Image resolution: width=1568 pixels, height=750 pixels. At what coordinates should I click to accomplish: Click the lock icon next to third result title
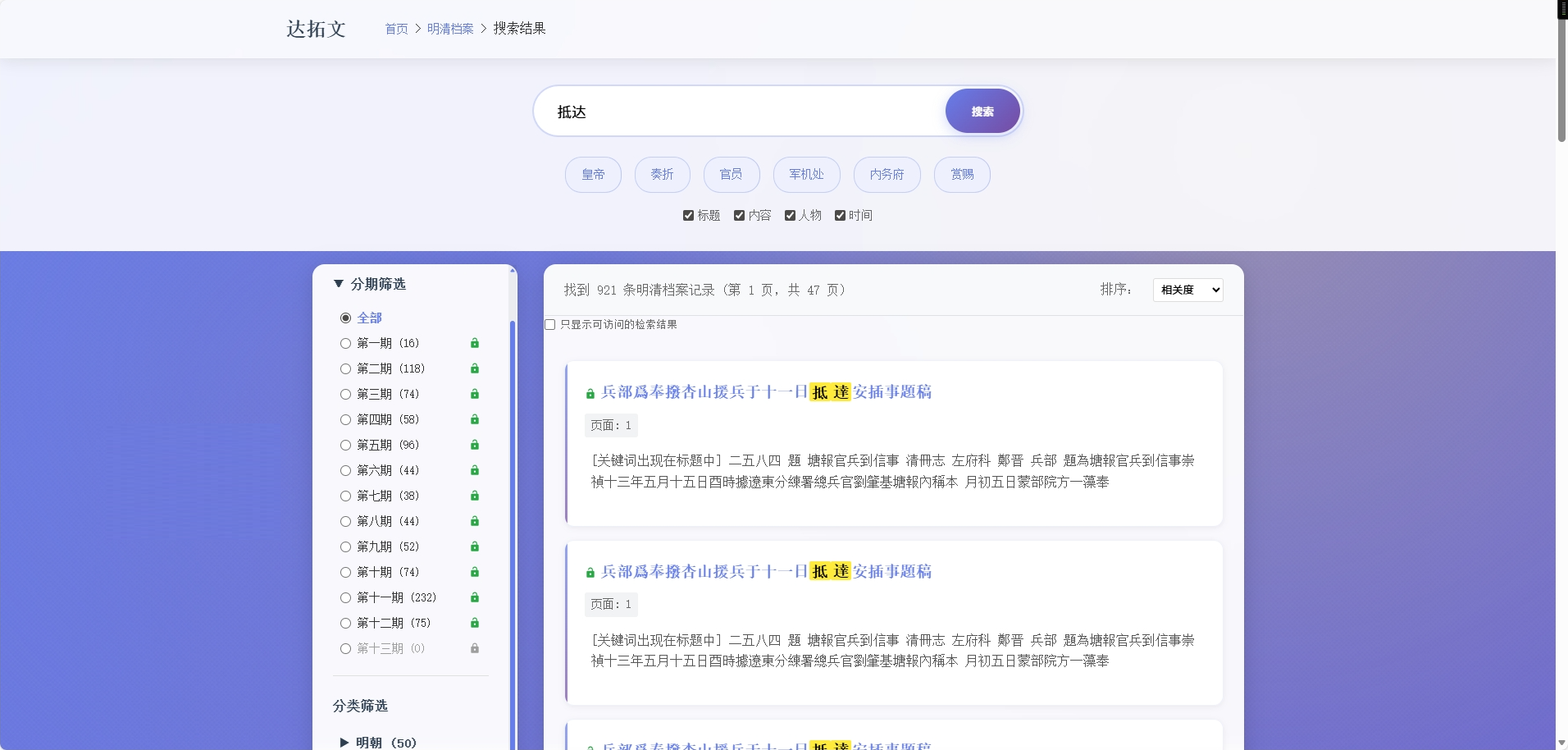591,745
